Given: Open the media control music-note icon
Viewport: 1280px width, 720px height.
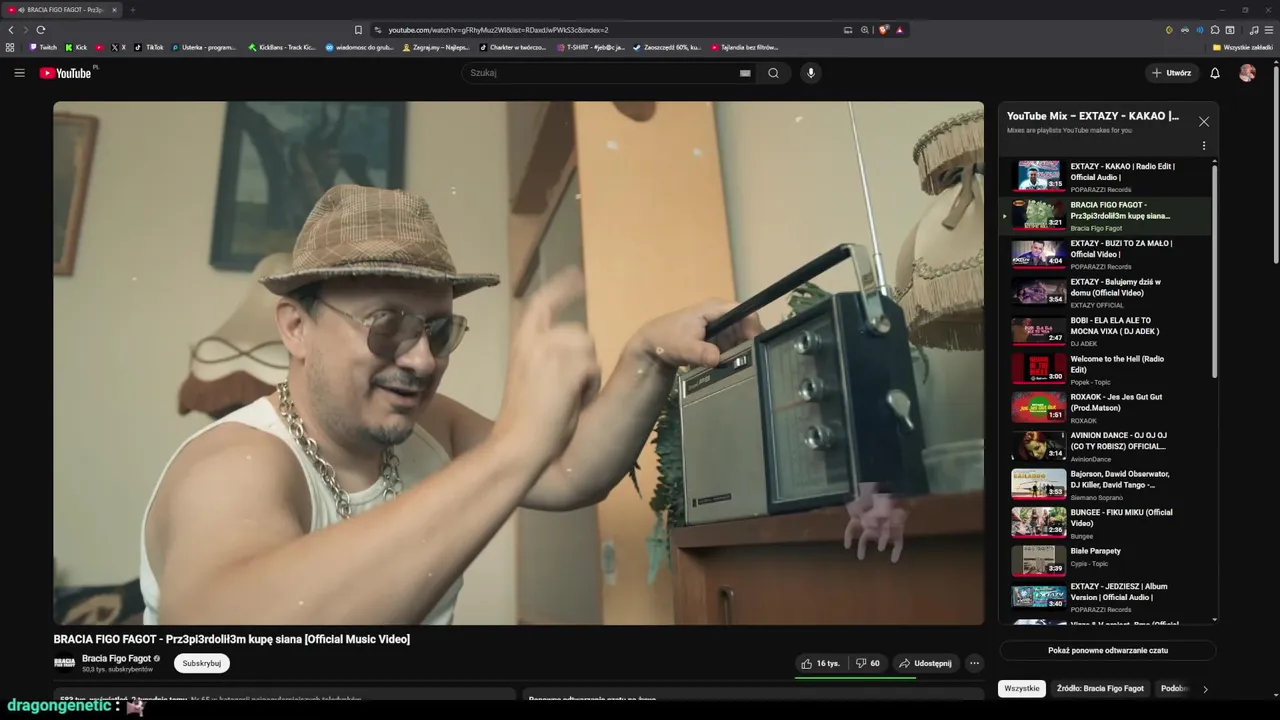Looking at the screenshot, I should coord(1254,30).
